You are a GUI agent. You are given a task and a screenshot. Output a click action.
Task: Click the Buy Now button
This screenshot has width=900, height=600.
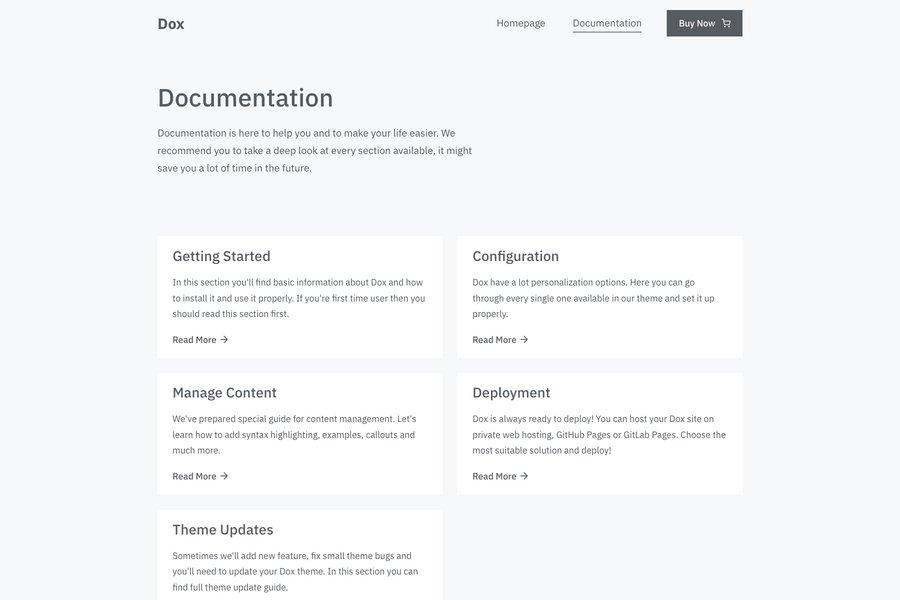coord(704,20)
